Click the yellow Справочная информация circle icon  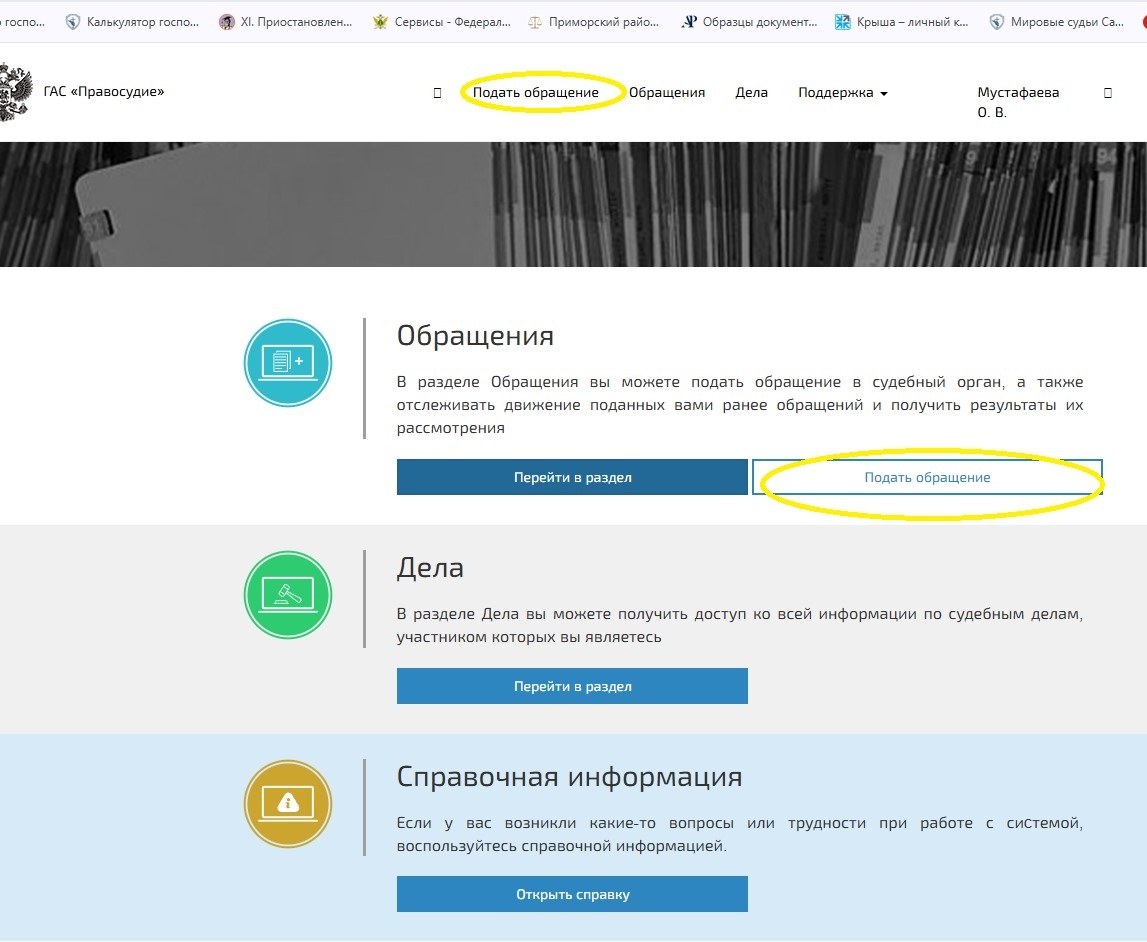pos(287,801)
